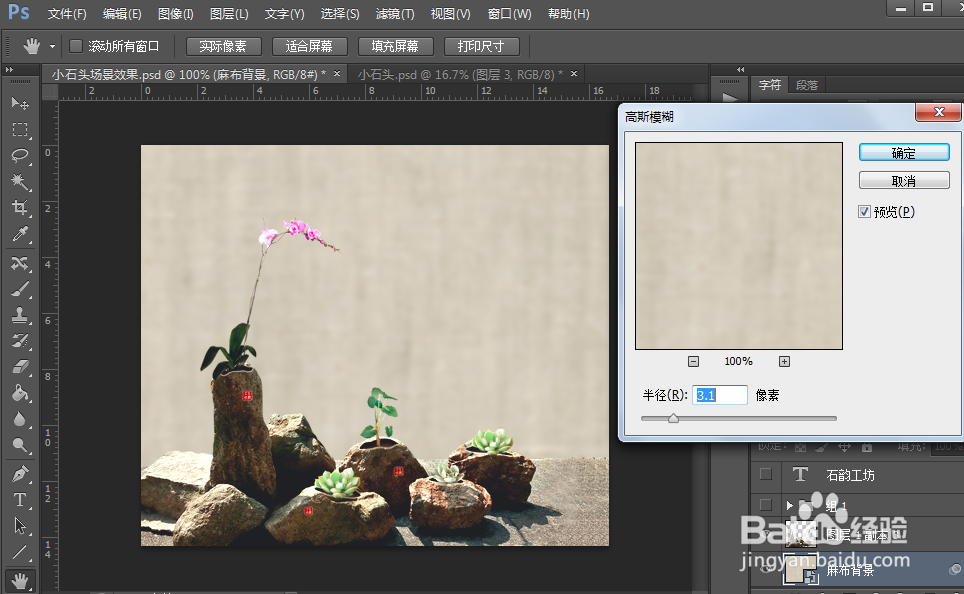Show the 石韵工坊 text layer
Image resolution: width=964 pixels, height=594 pixels.
765,474
